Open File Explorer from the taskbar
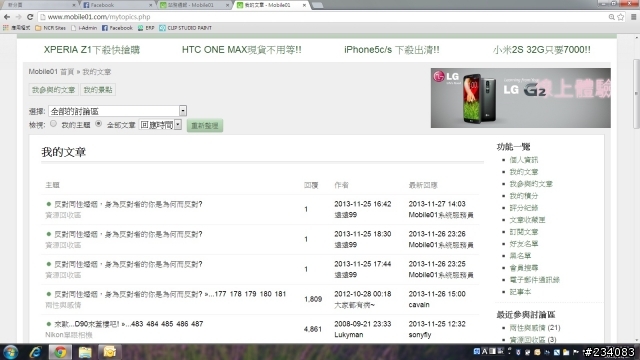 pos(85,352)
